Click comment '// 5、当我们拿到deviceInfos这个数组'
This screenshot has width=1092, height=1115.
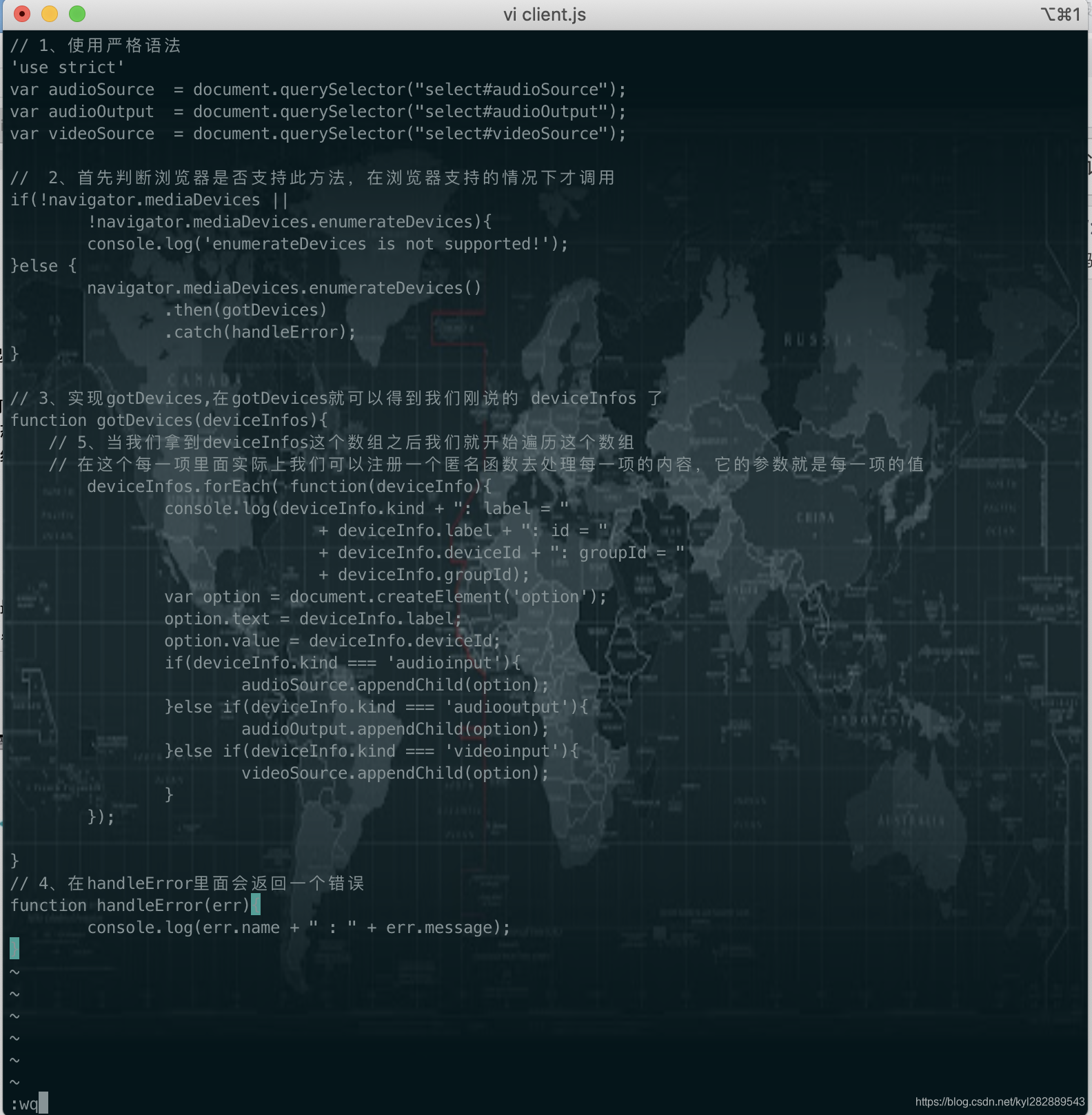coord(341,442)
